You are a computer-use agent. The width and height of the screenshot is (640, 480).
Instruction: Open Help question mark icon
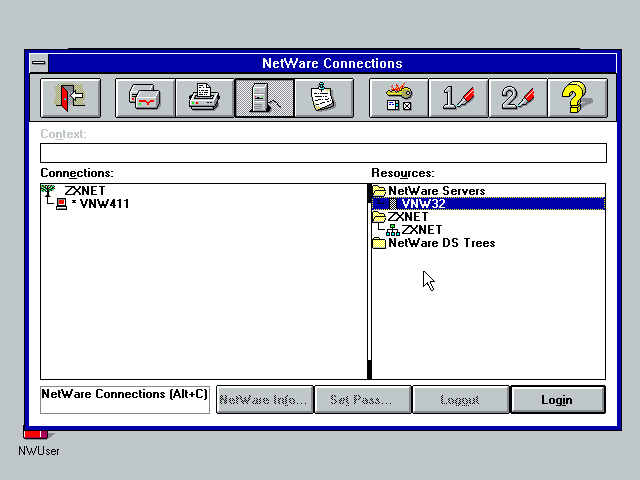coord(577,98)
